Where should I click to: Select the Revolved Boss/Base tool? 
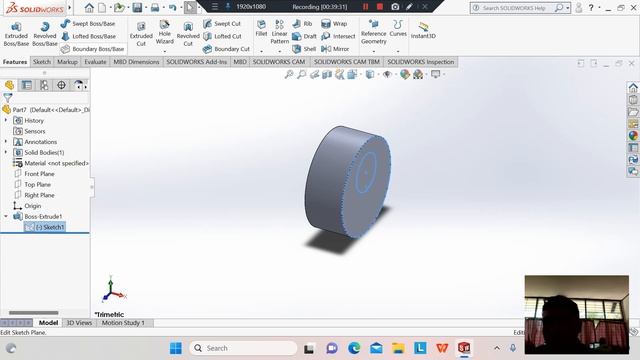point(44,34)
